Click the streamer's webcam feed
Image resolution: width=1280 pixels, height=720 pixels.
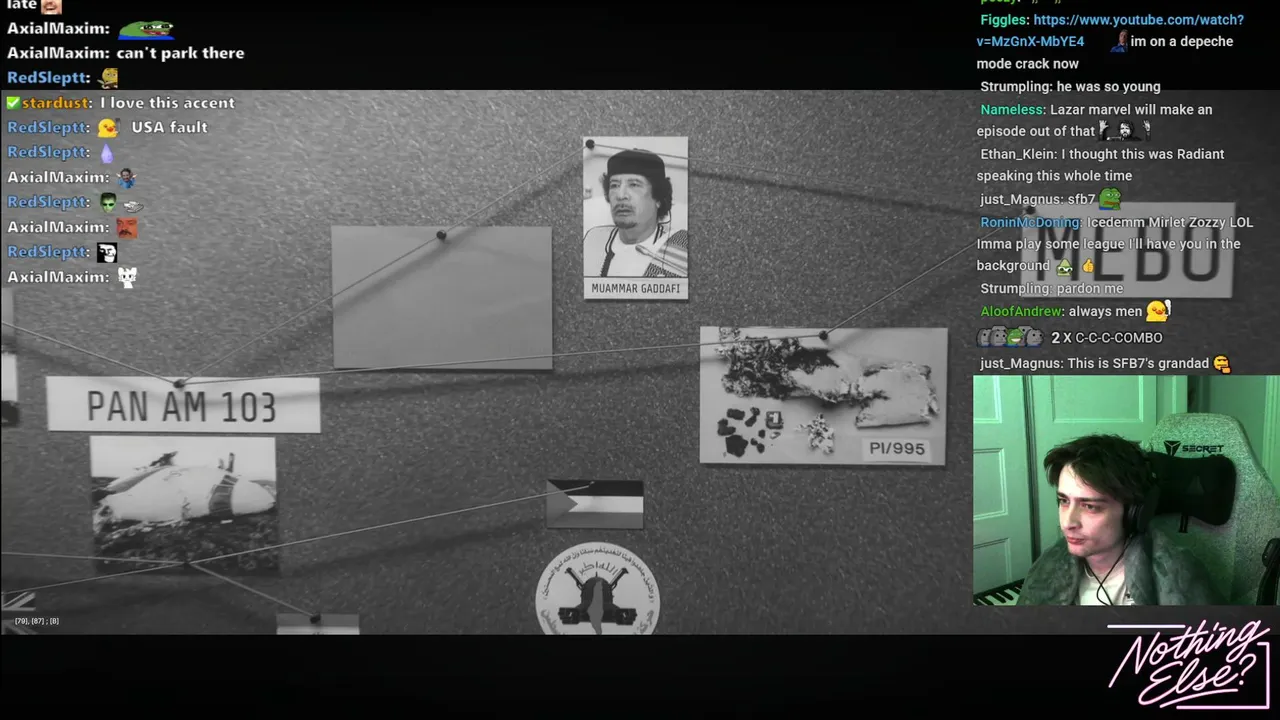pyautogui.click(x=1126, y=491)
